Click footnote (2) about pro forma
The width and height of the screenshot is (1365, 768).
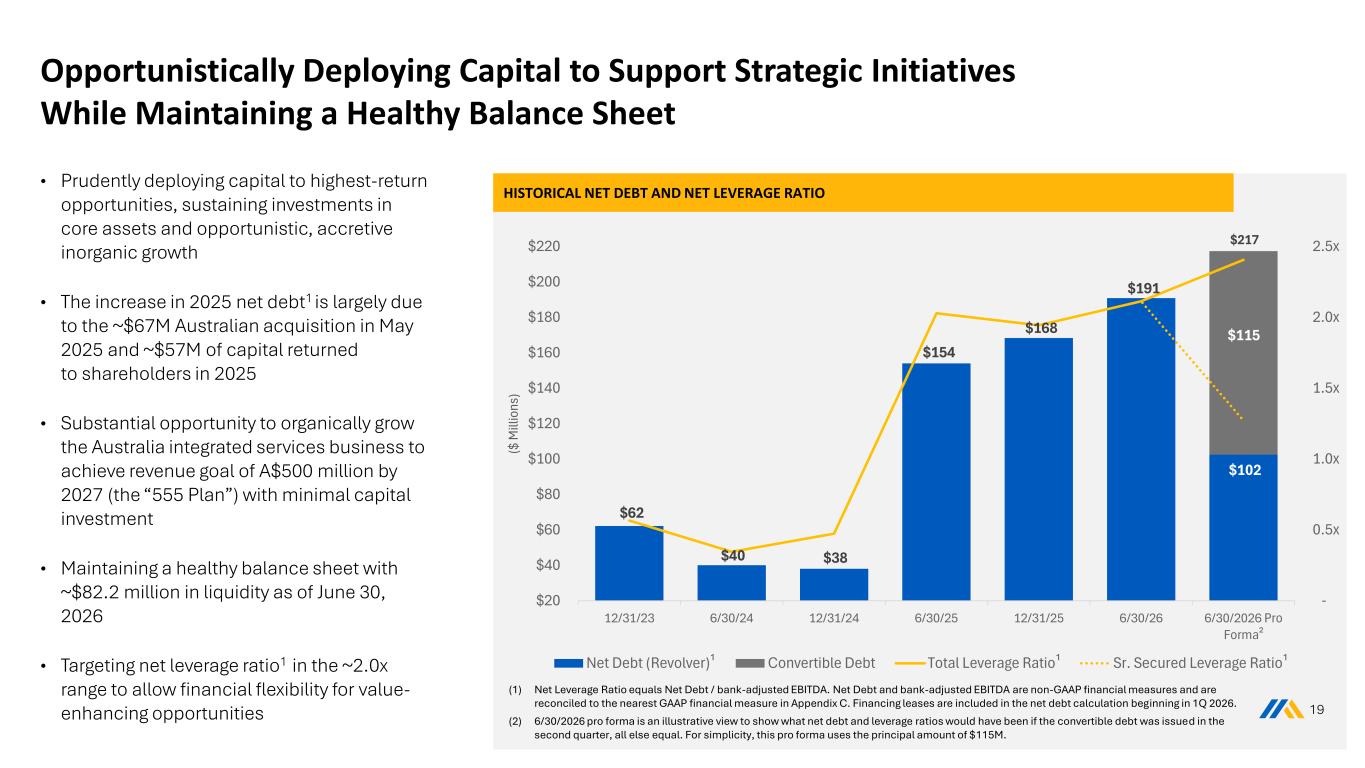pyautogui.click(x=866, y=728)
